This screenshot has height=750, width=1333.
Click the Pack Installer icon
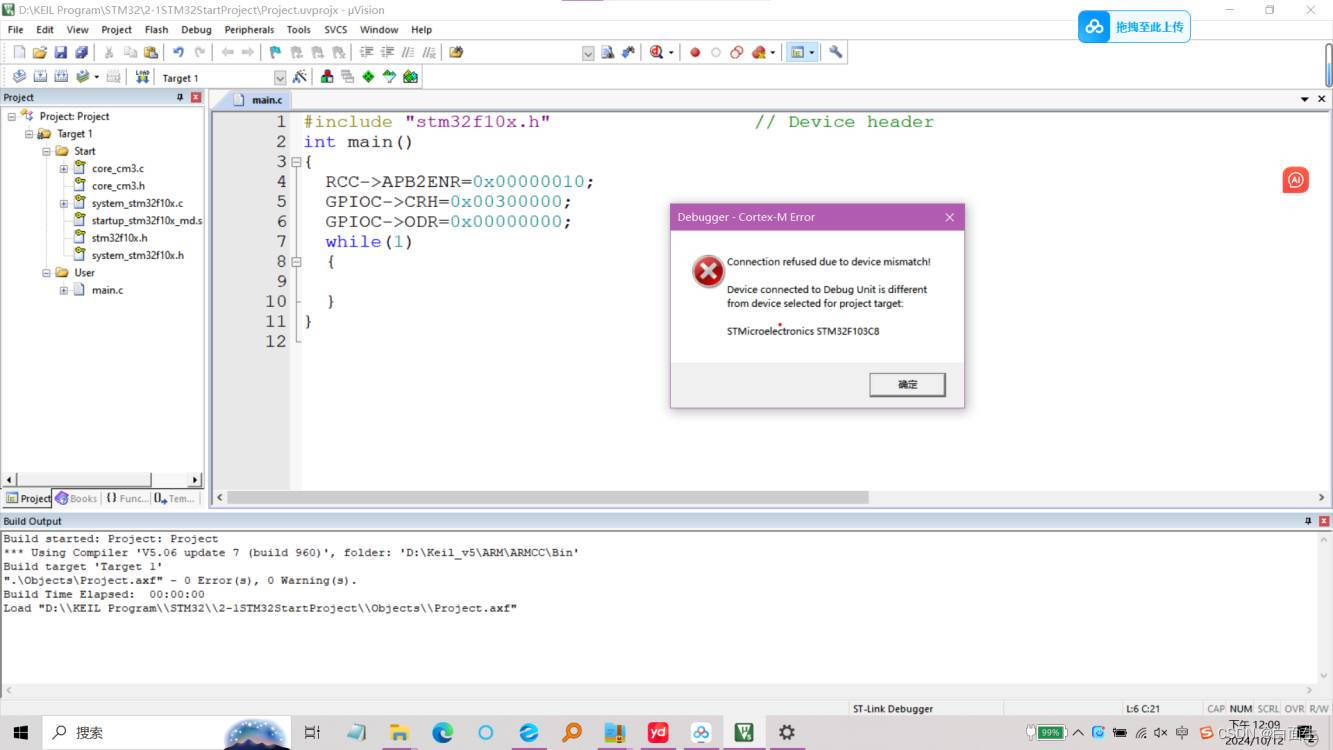(410, 77)
